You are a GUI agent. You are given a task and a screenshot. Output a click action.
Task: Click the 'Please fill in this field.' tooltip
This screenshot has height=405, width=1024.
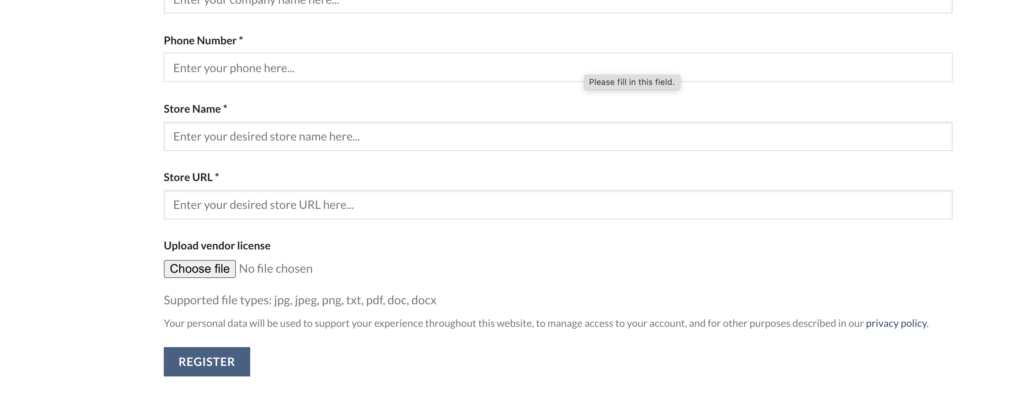point(632,82)
